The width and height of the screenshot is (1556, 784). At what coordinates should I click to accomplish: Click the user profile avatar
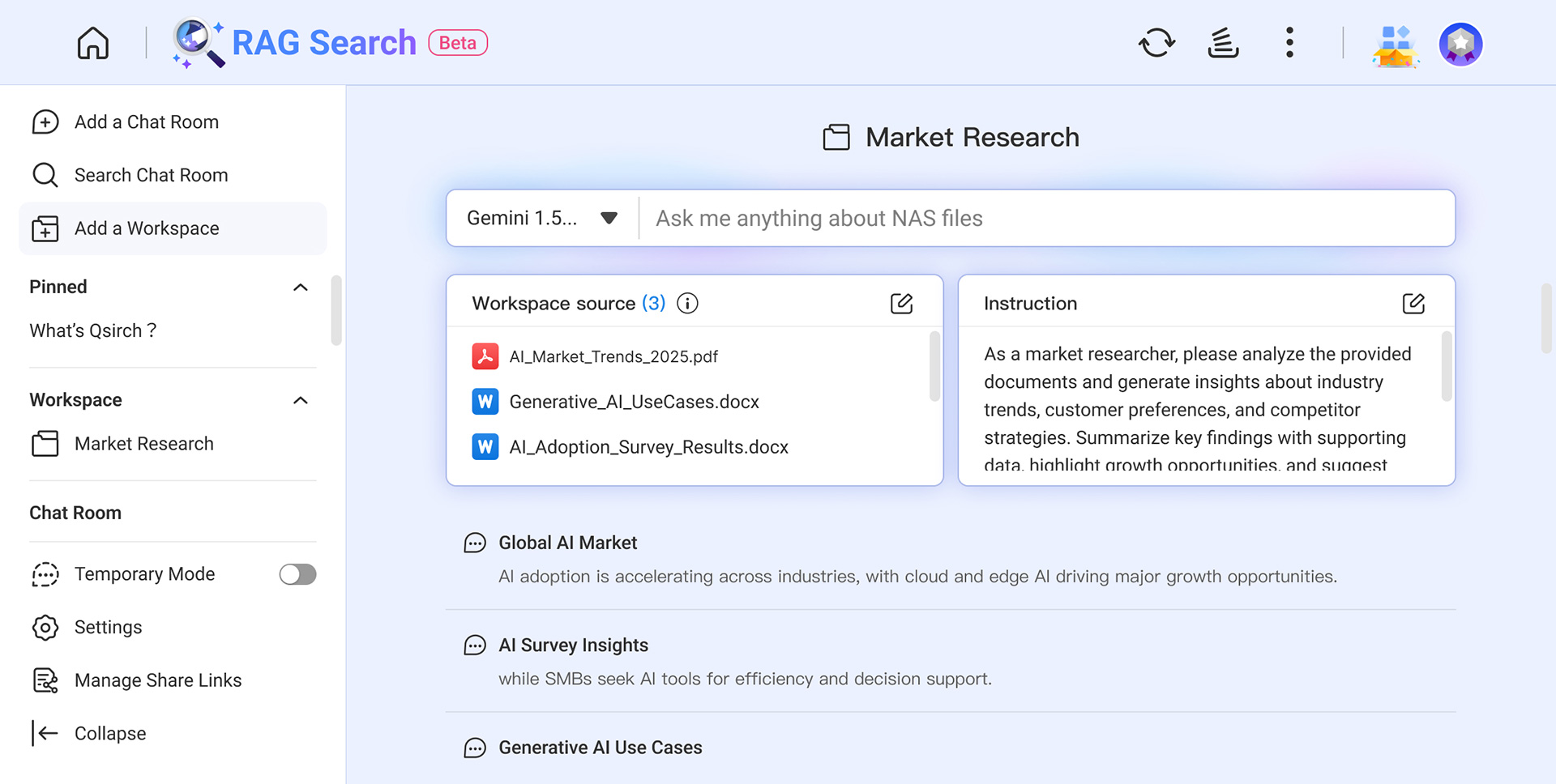coord(1460,44)
